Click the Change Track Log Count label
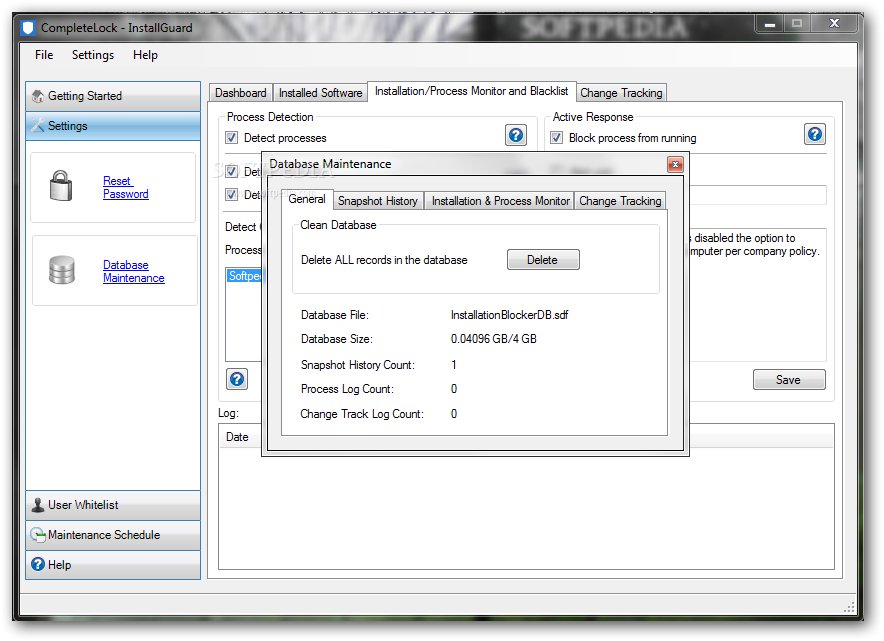 (x=362, y=414)
